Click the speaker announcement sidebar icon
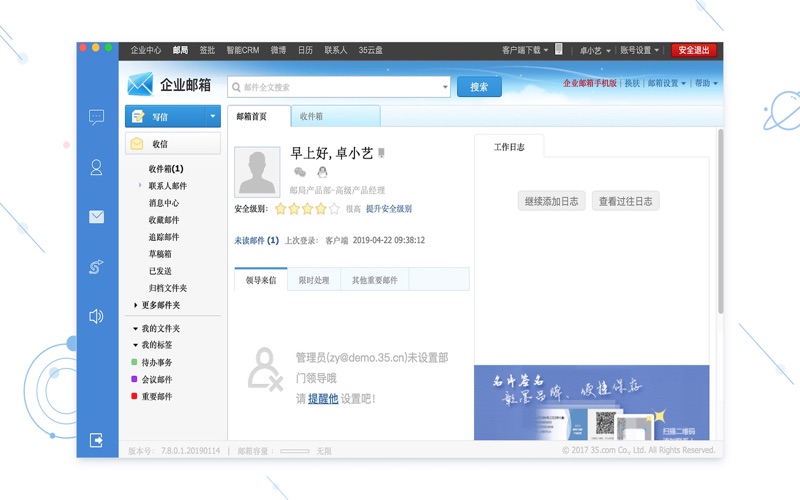The height and width of the screenshot is (500, 800). [96, 316]
